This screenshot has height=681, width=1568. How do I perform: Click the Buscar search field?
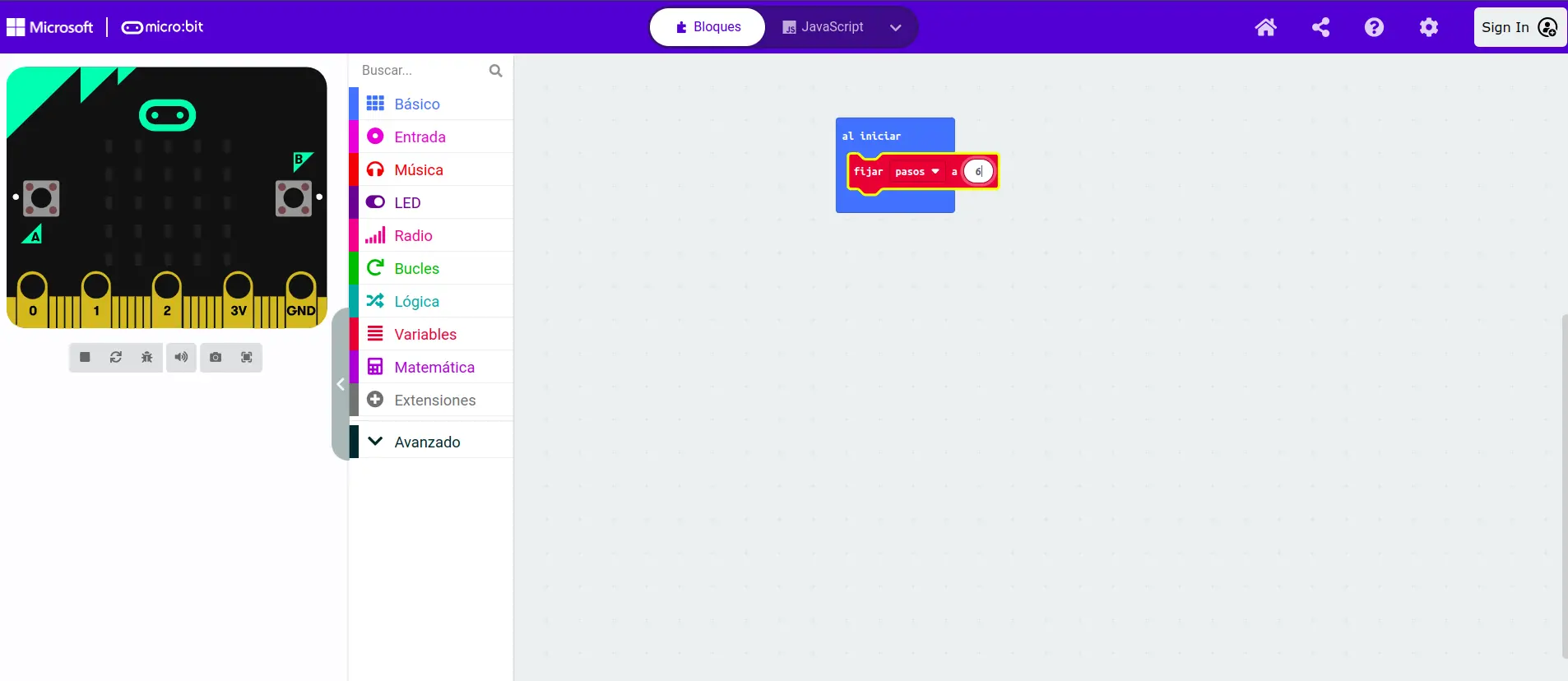pyautogui.click(x=421, y=71)
